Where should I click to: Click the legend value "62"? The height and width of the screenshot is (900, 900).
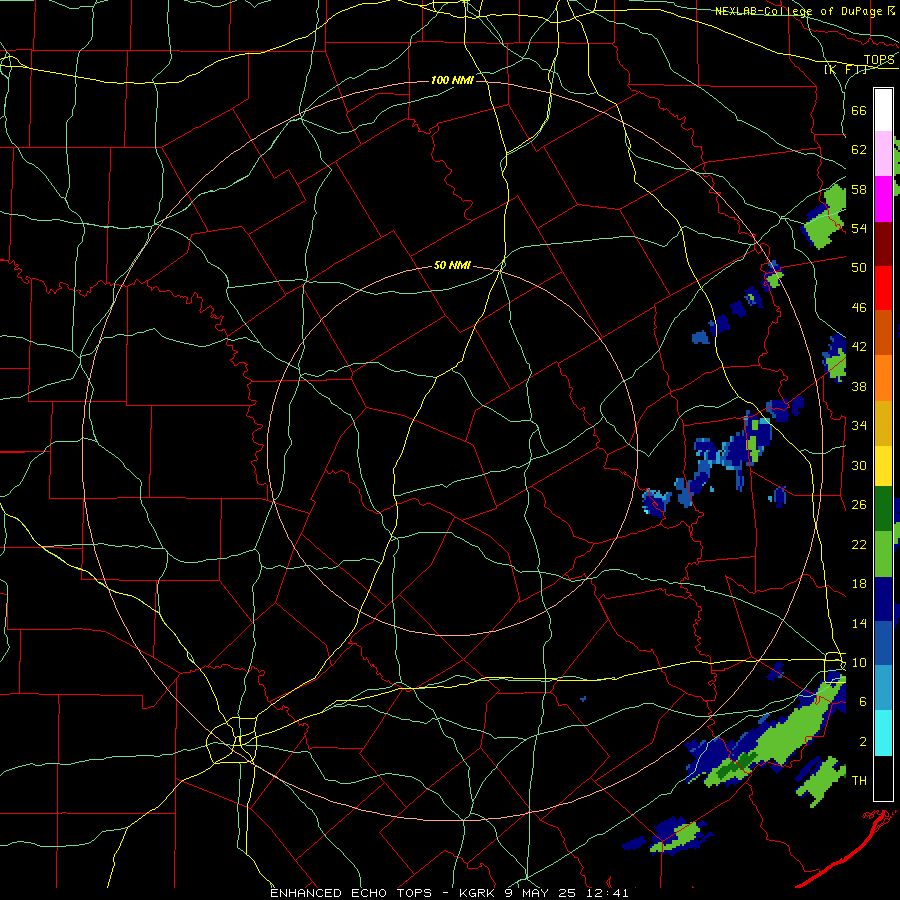point(859,150)
